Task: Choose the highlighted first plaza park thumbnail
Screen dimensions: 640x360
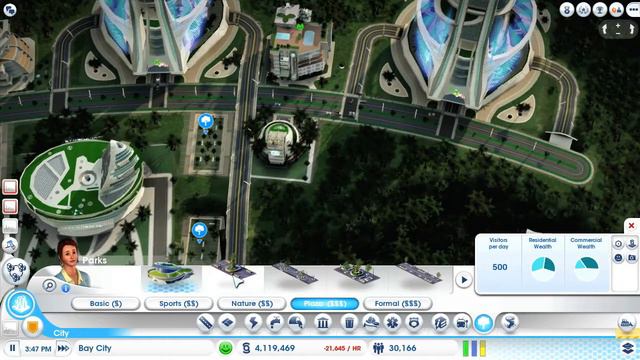Action: coord(171,278)
